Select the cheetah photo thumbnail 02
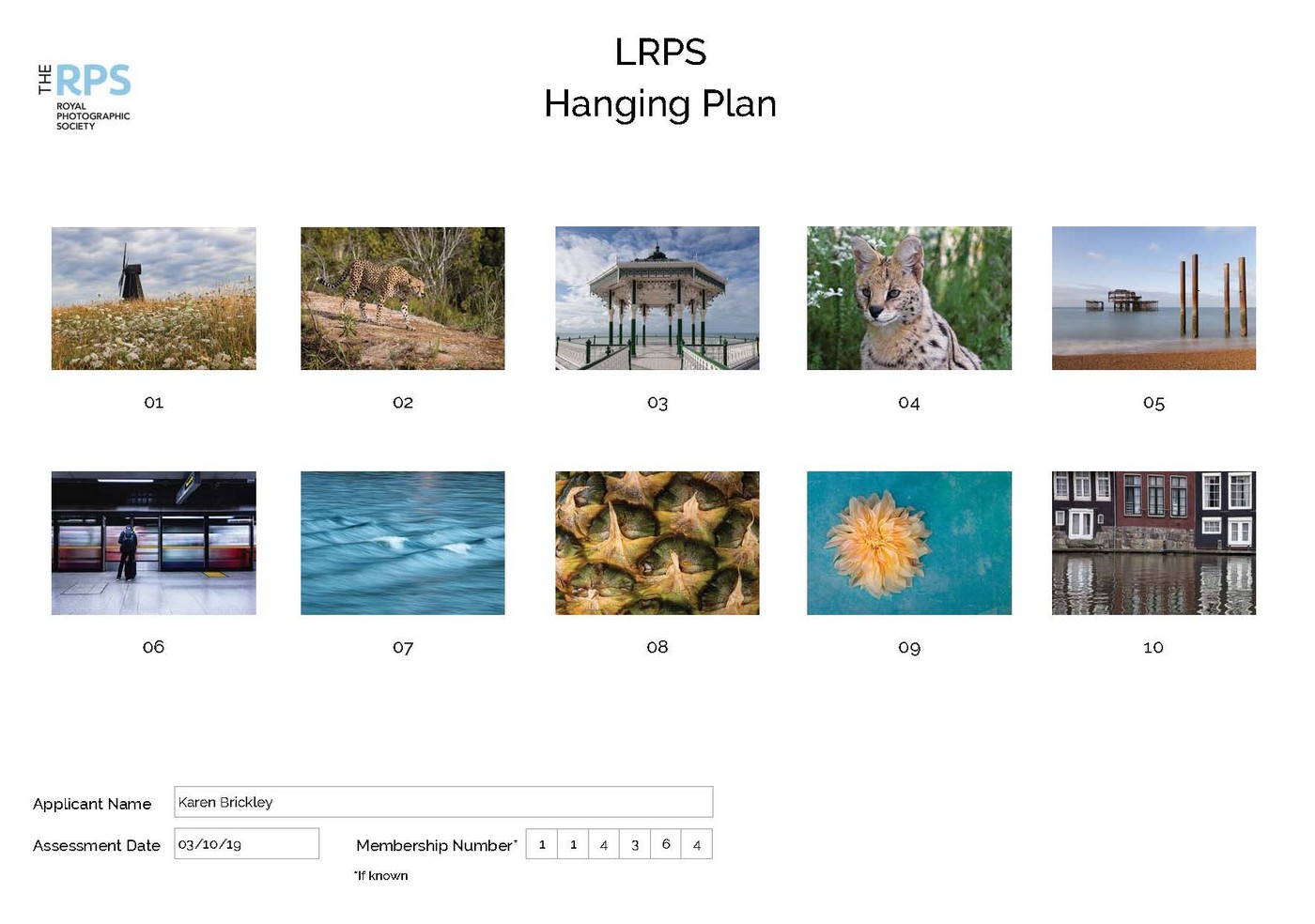1315x924 pixels. pyautogui.click(x=402, y=299)
